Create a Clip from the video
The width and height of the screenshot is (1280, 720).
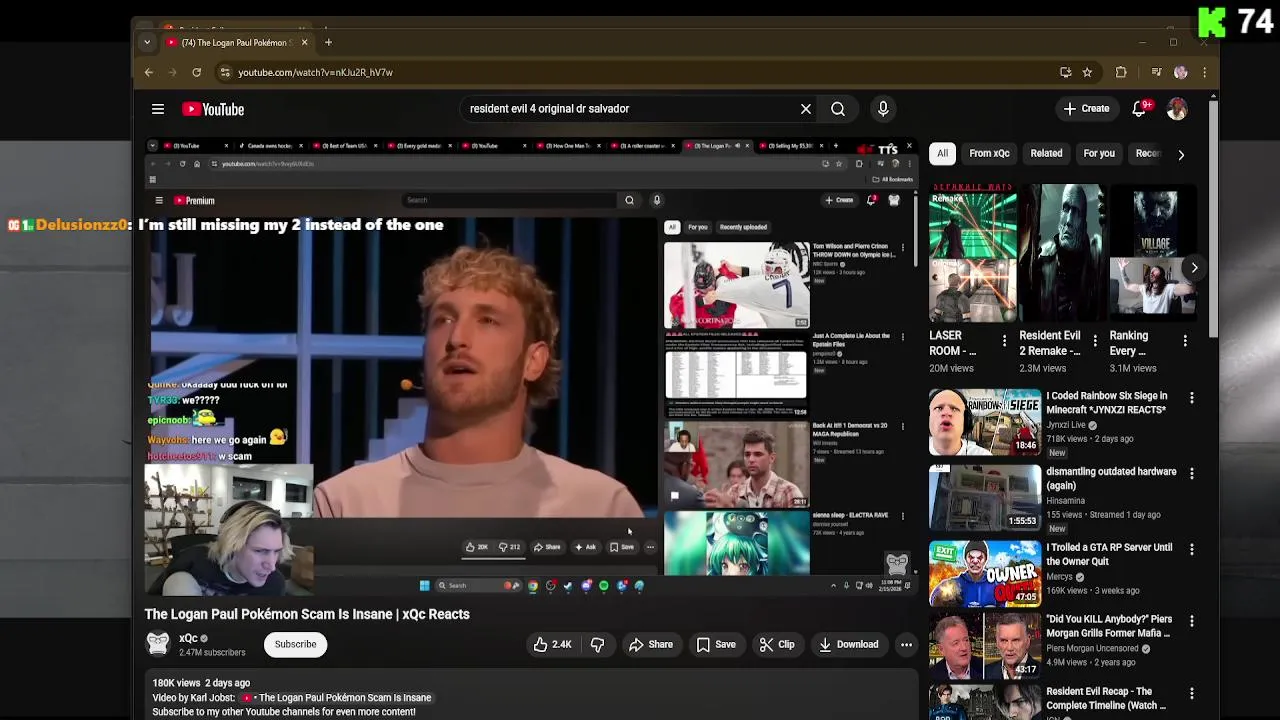click(x=777, y=645)
